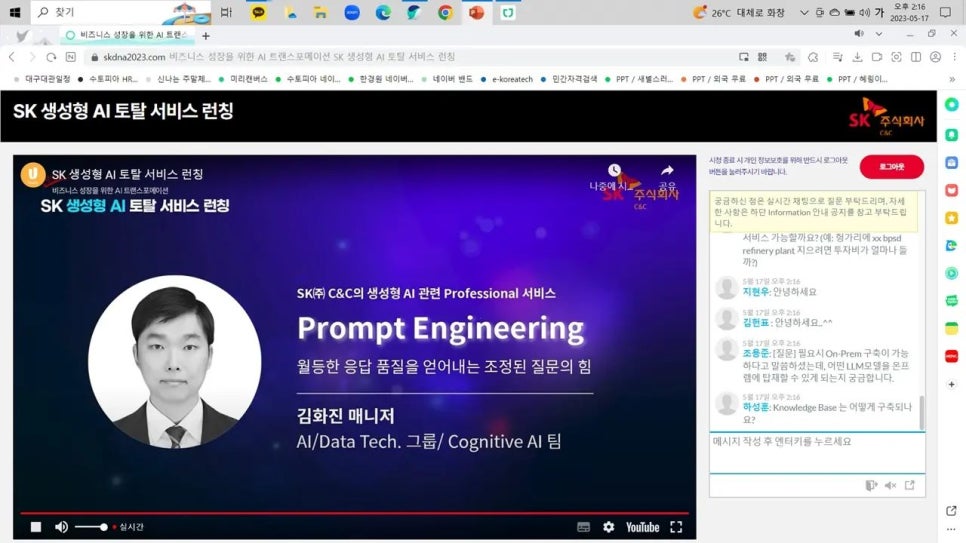Open the Windows notification center icon
Image resolution: width=966 pixels, height=543 pixels.
[x=946, y=12]
